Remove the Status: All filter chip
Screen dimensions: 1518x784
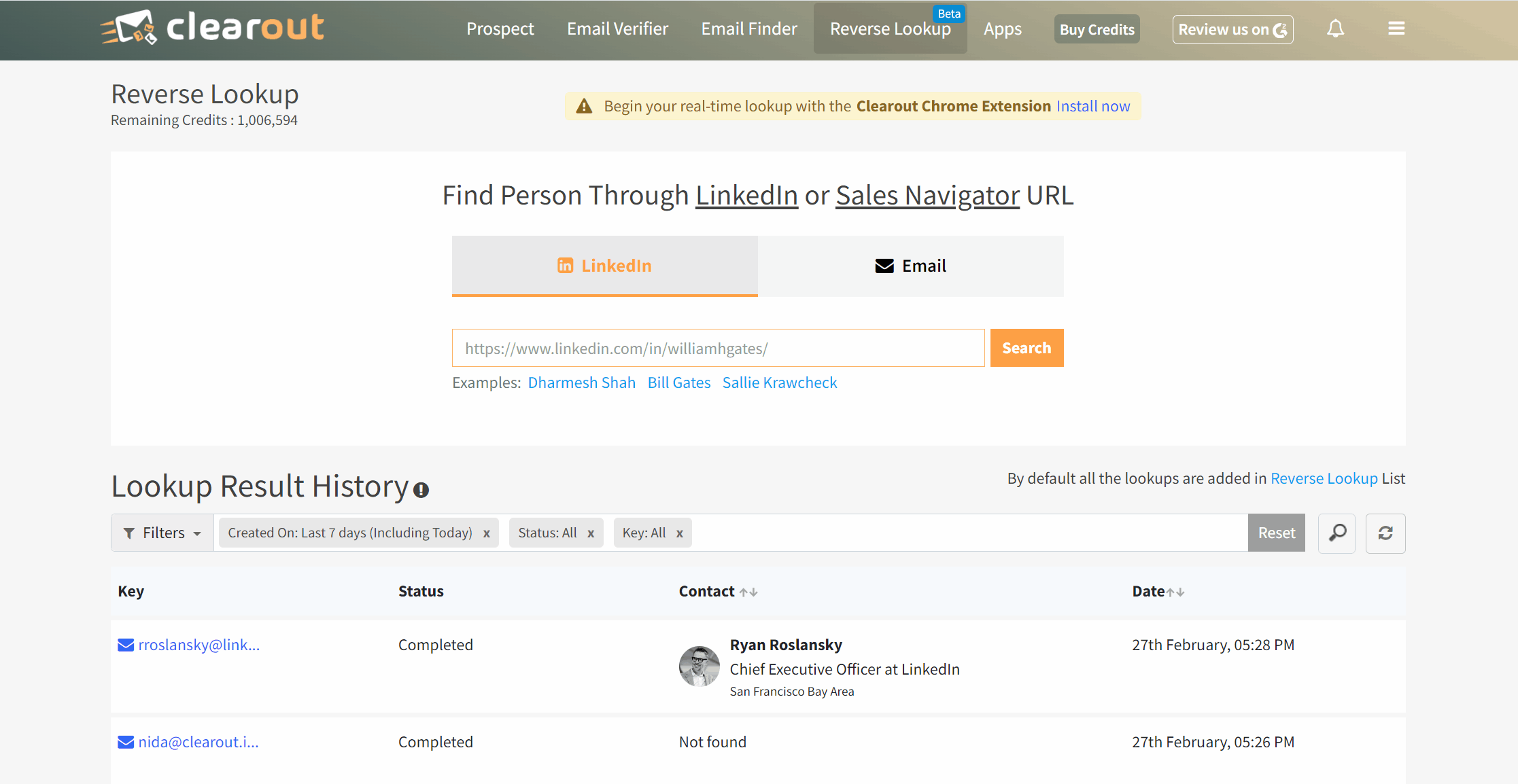click(x=591, y=533)
